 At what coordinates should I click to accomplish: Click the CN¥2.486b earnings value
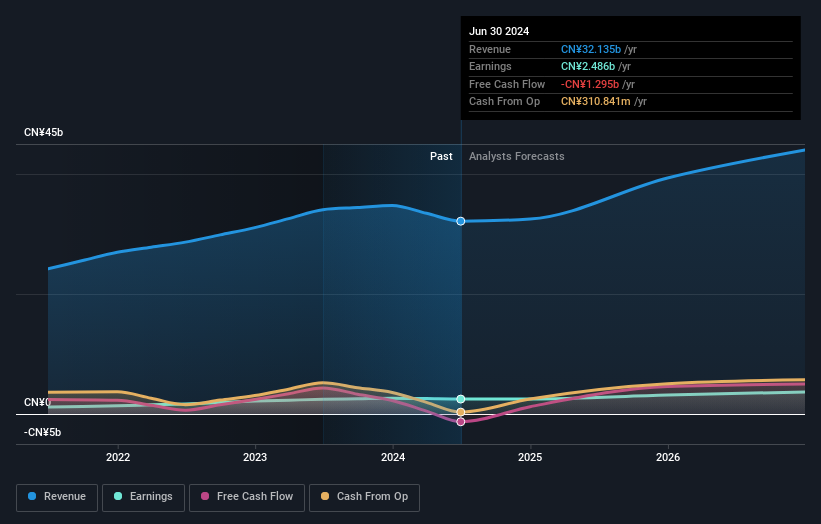[588, 66]
